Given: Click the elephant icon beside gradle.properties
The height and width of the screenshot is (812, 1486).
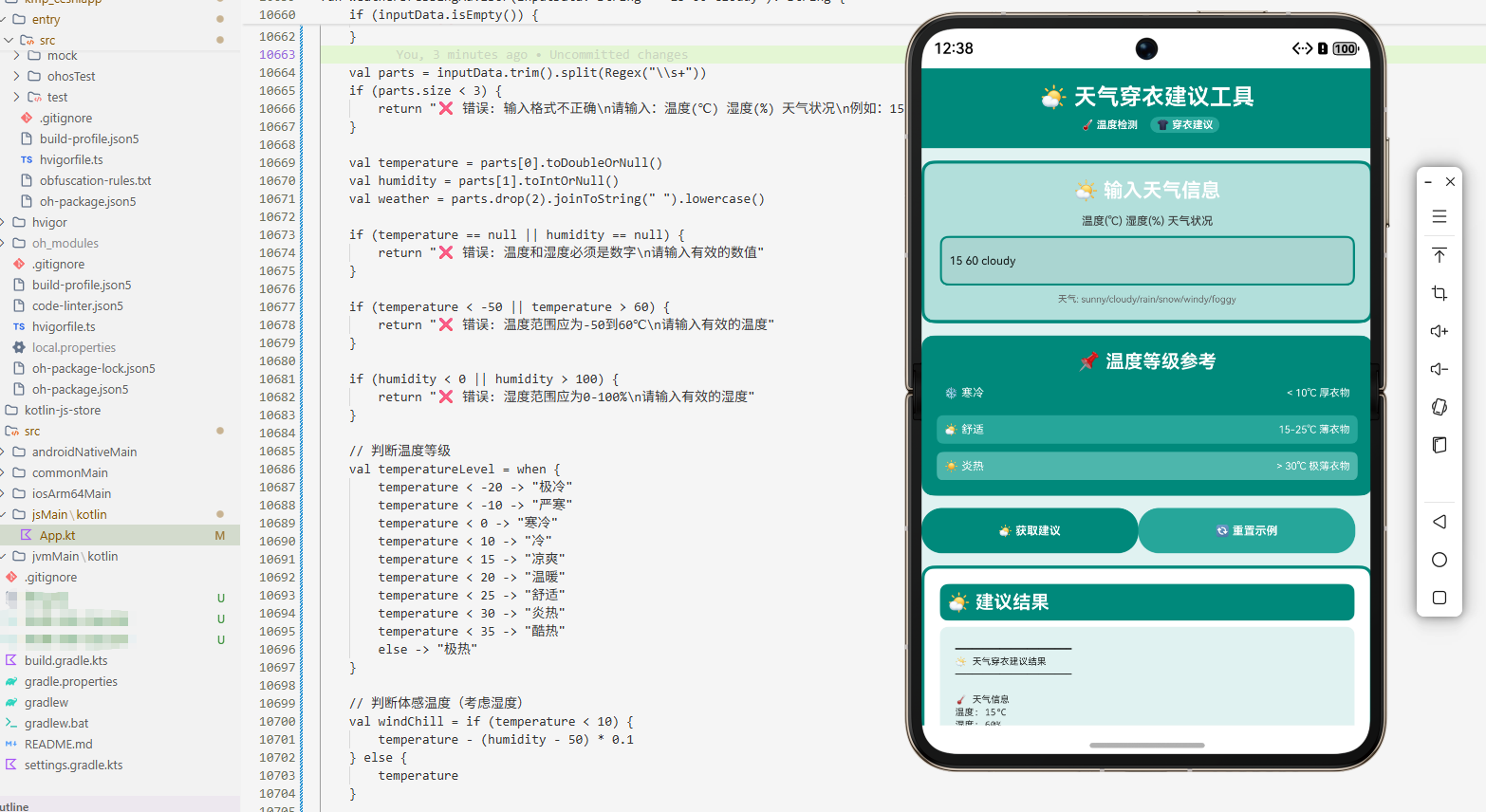Looking at the screenshot, I should point(11,681).
